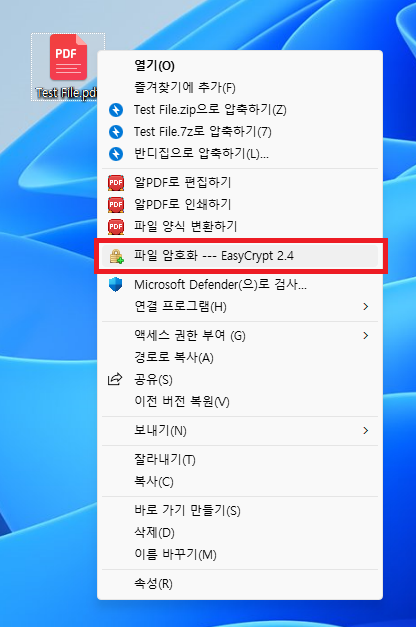
Task: Choose Microsoft Defender(으)로 검사...
Action: [x=240, y=285]
